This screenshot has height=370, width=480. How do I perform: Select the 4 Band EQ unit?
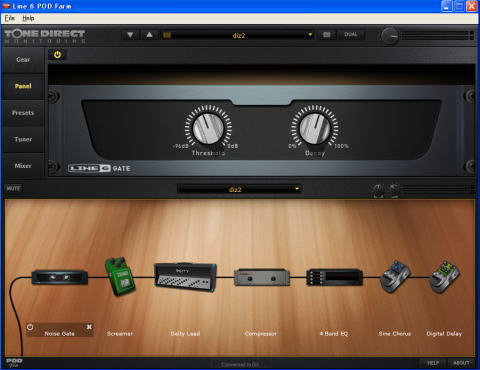[x=334, y=277]
